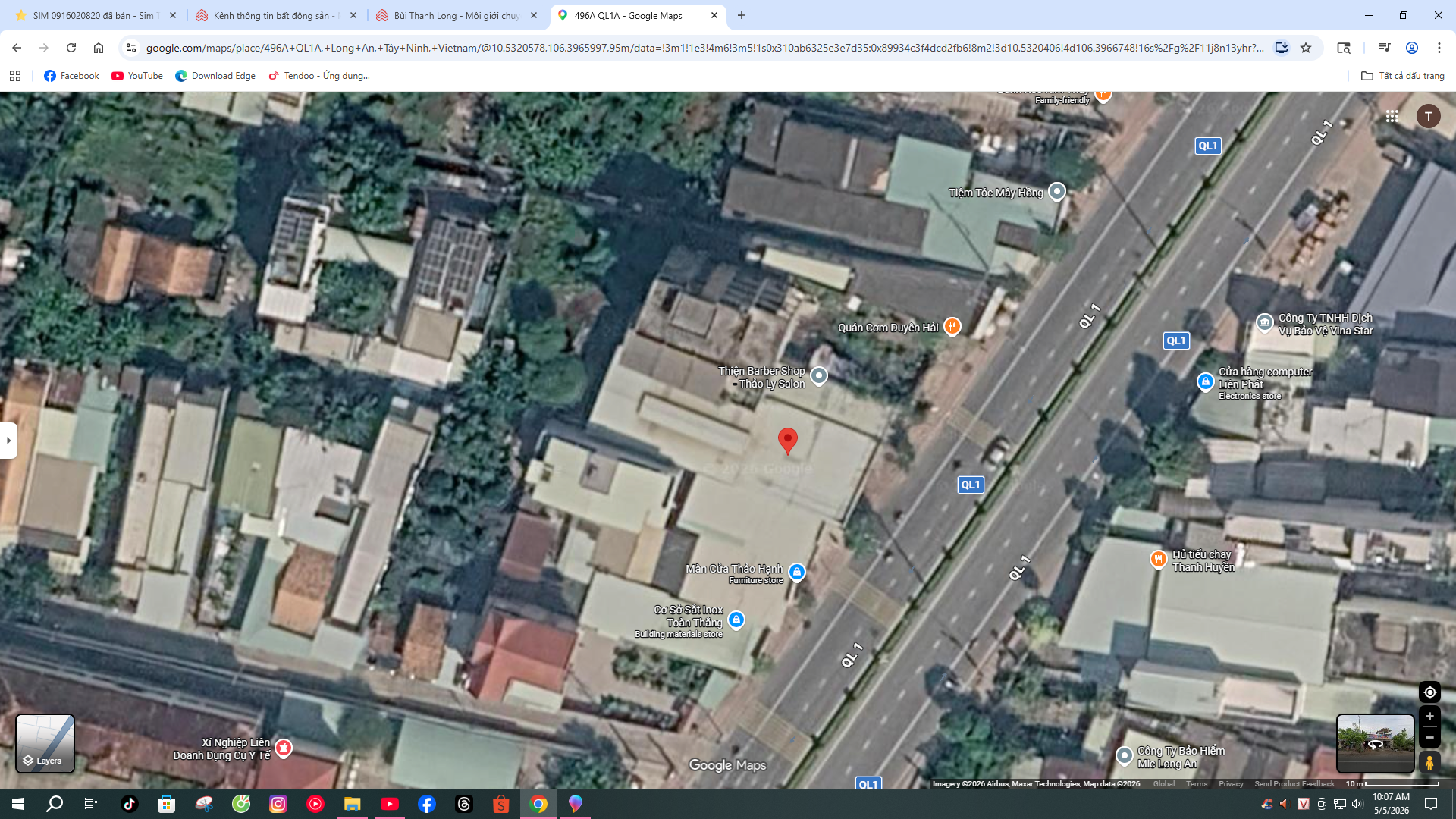This screenshot has width=1456, height=819.
Task: View site information icon
Action: (x=130, y=48)
